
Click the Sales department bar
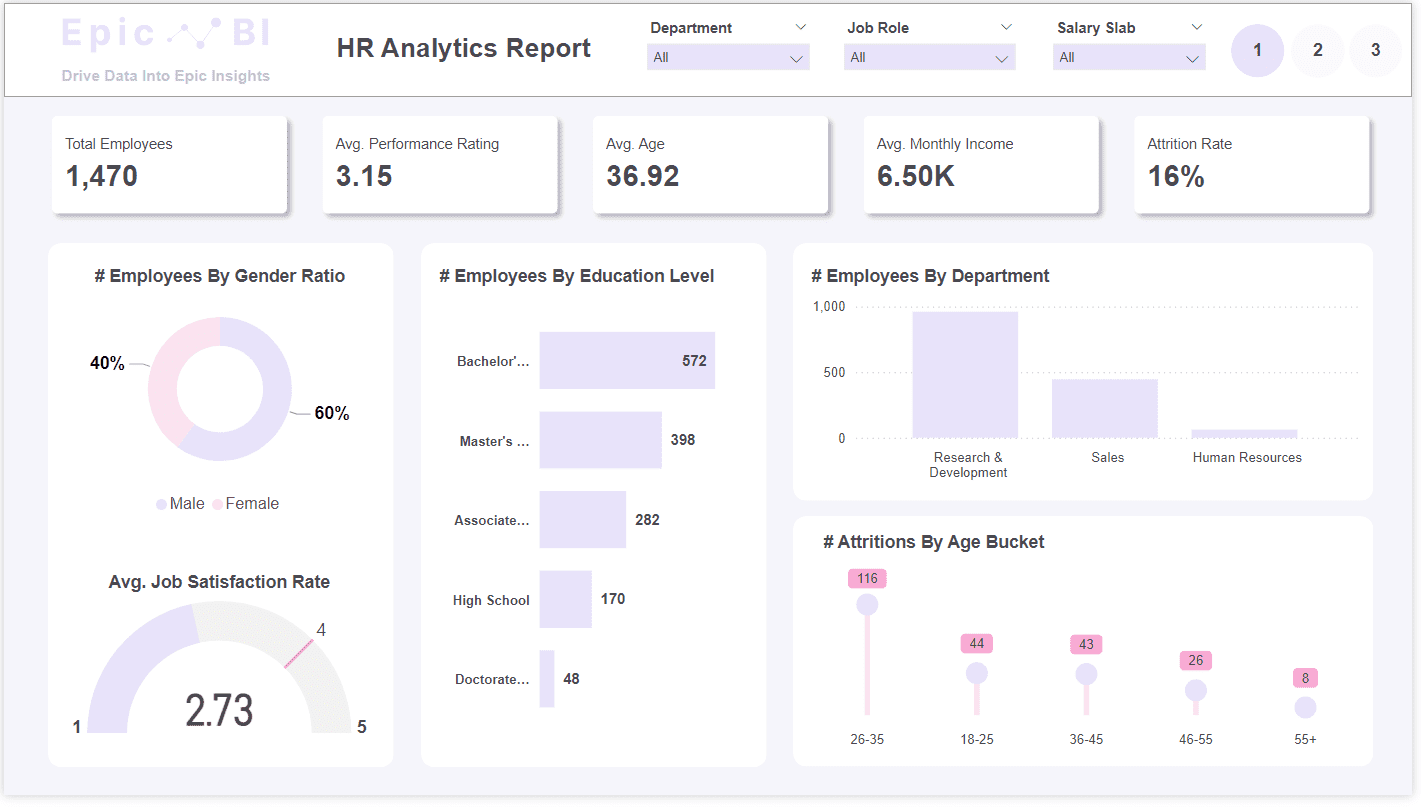(1104, 408)
